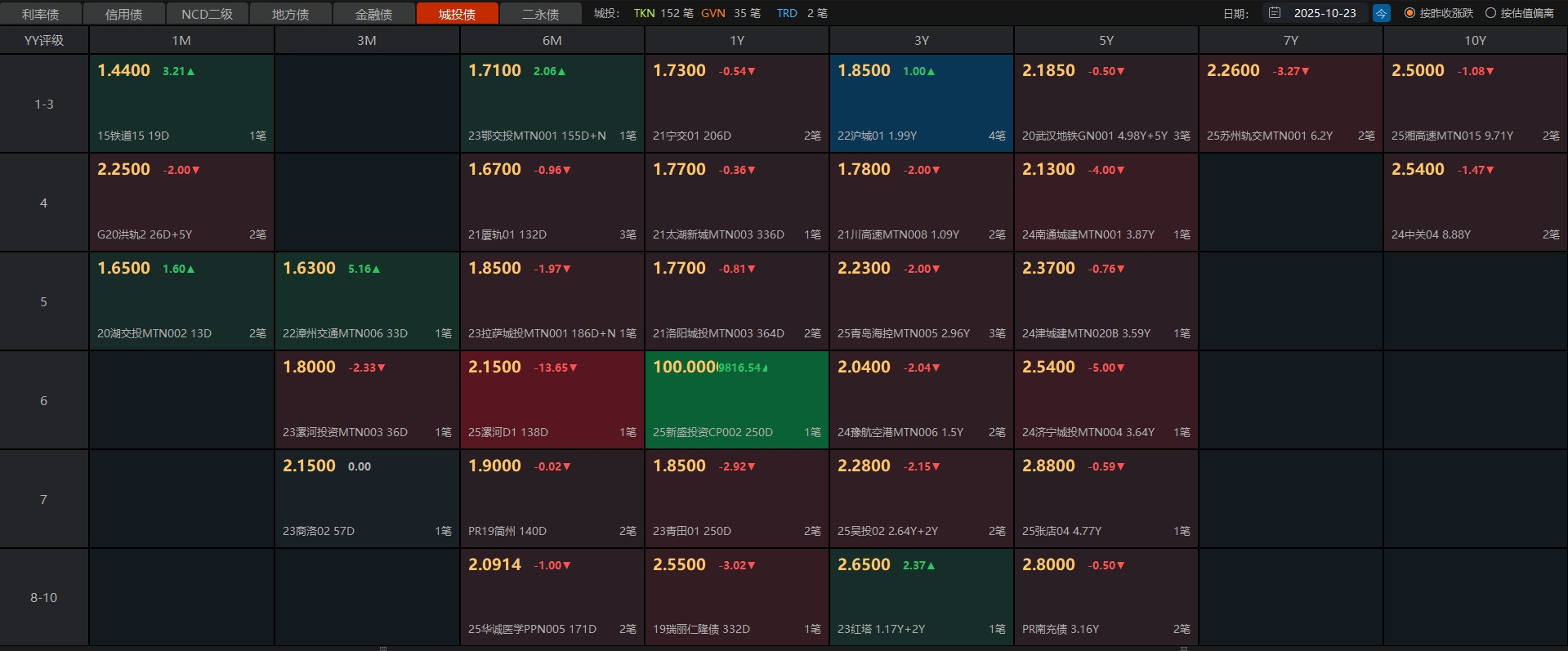Open the 22漳州交通MTN006 33D cell
Viewport: 1568px width, 651px height.
367,301
